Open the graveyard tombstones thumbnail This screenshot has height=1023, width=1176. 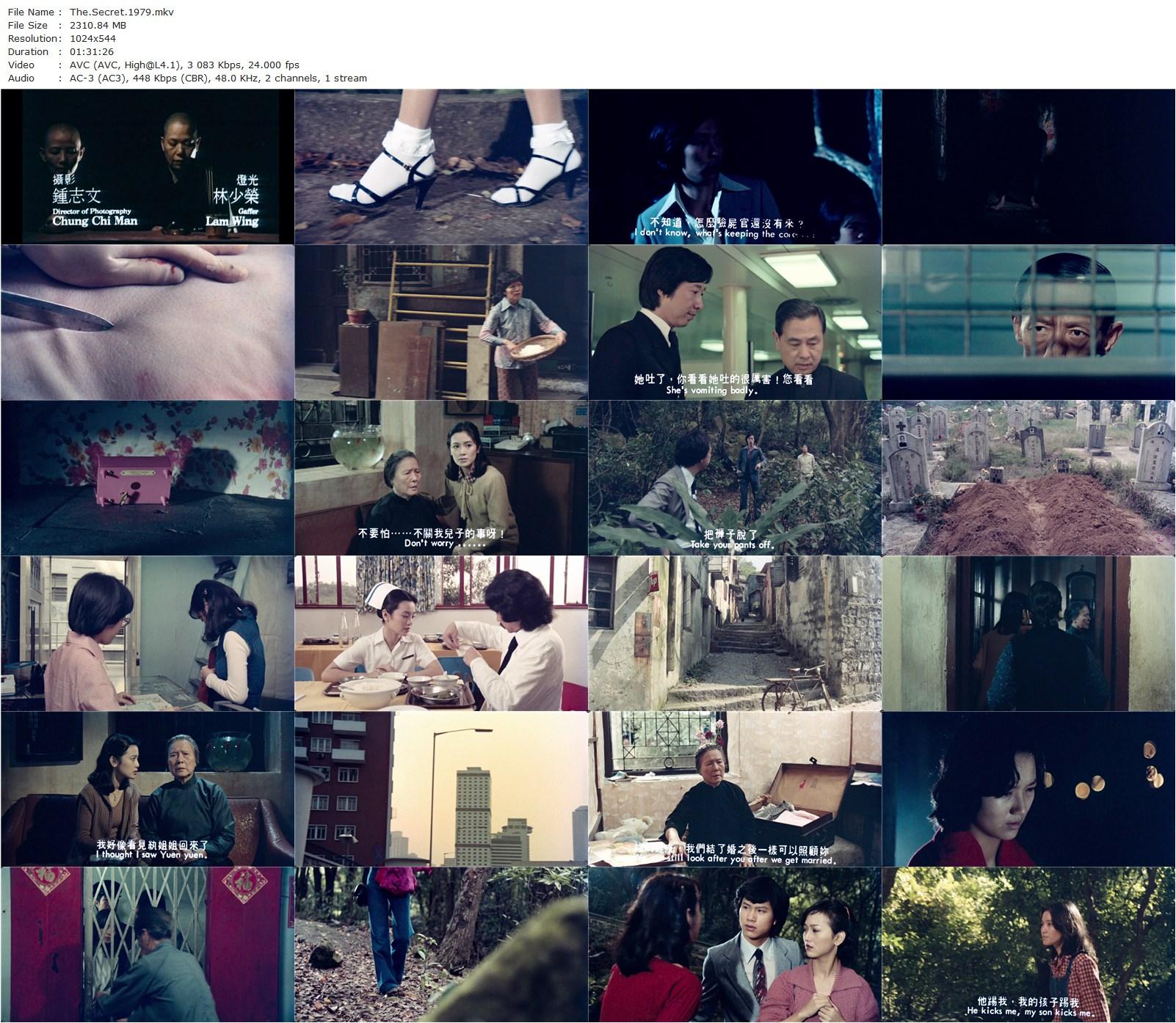click(1028, 478)
